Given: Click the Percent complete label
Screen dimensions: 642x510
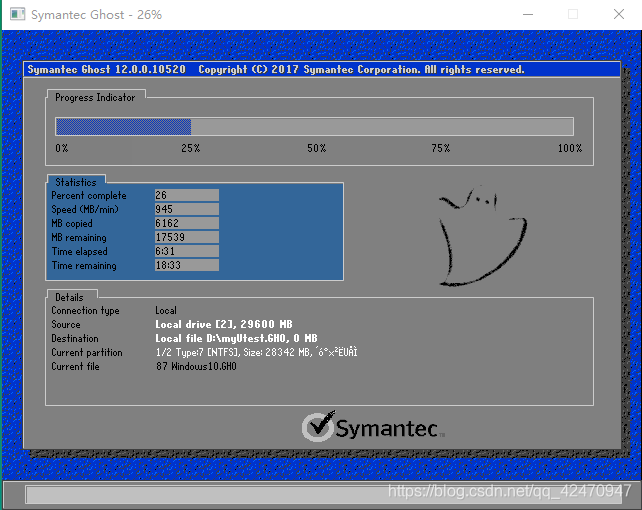Looking at the screenshot, I should click(x=89, y=196).
